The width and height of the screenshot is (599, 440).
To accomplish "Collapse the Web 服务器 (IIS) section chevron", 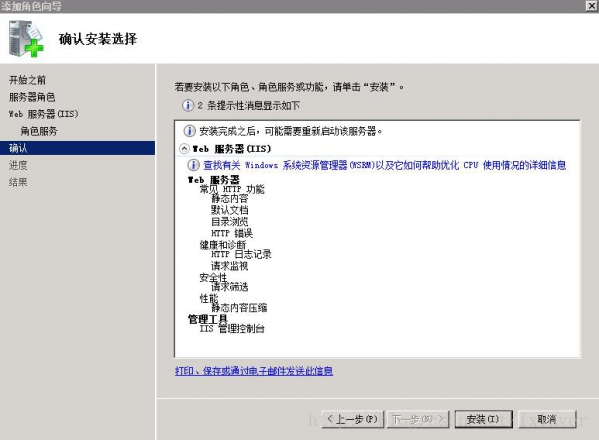I will coord(184,149).
